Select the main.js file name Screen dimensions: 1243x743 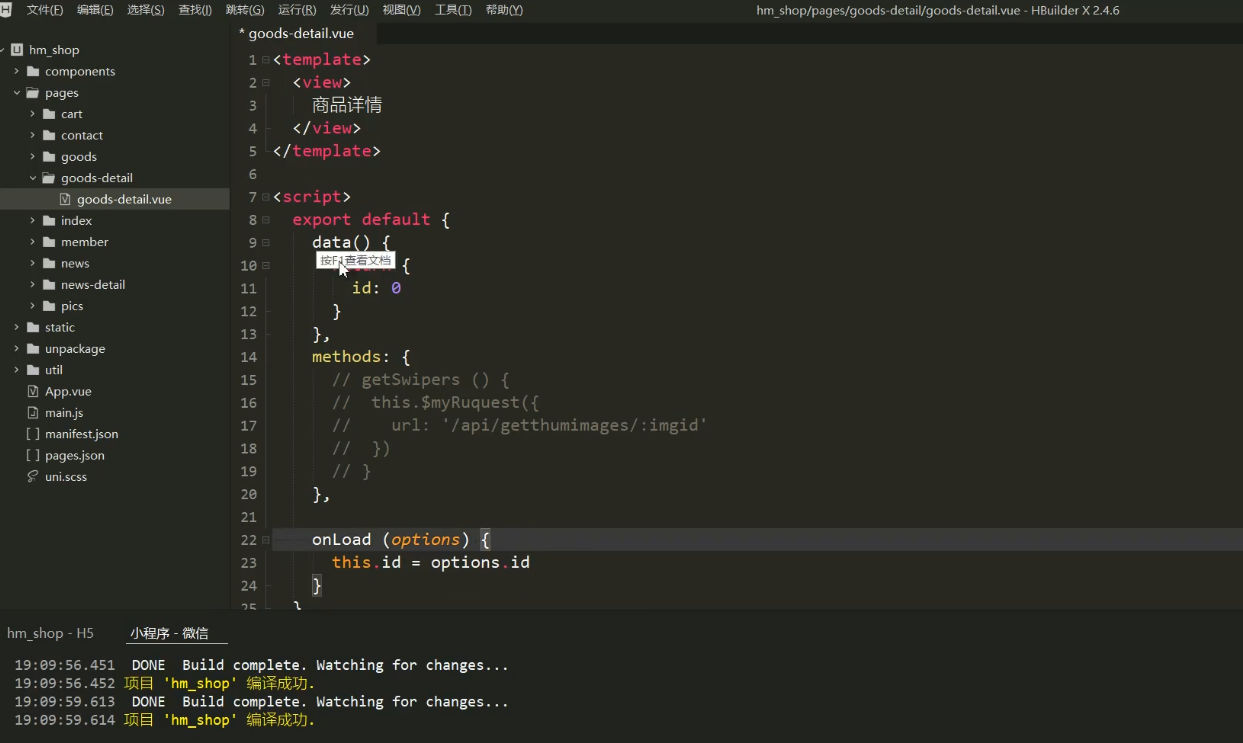tap(64, 413)
